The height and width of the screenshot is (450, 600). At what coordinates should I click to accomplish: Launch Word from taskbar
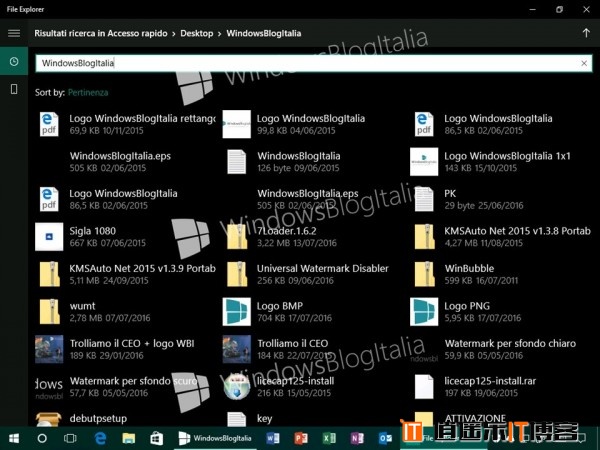[273, 439]
